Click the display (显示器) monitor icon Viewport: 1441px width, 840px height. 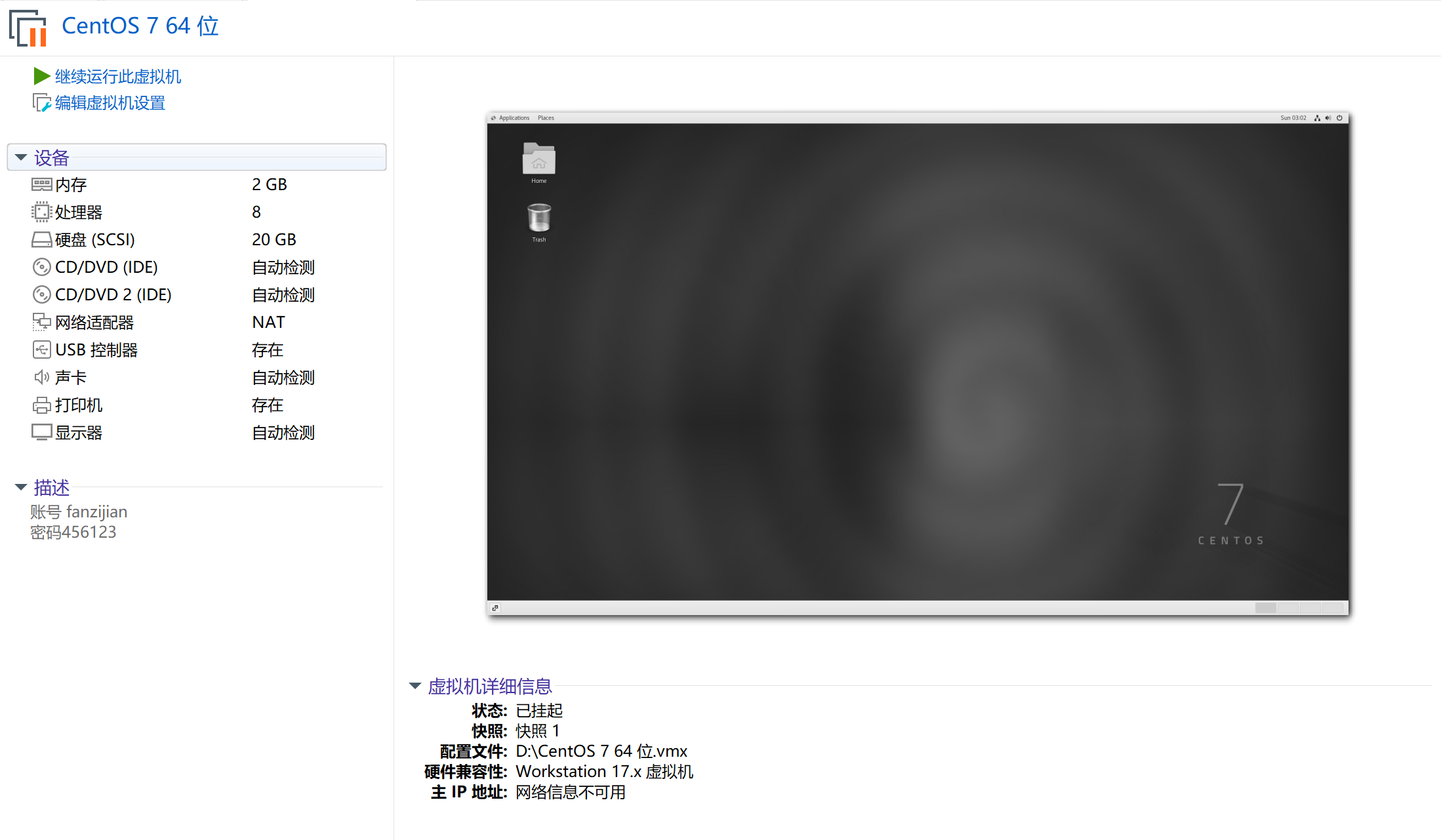(x=41, y=432)
